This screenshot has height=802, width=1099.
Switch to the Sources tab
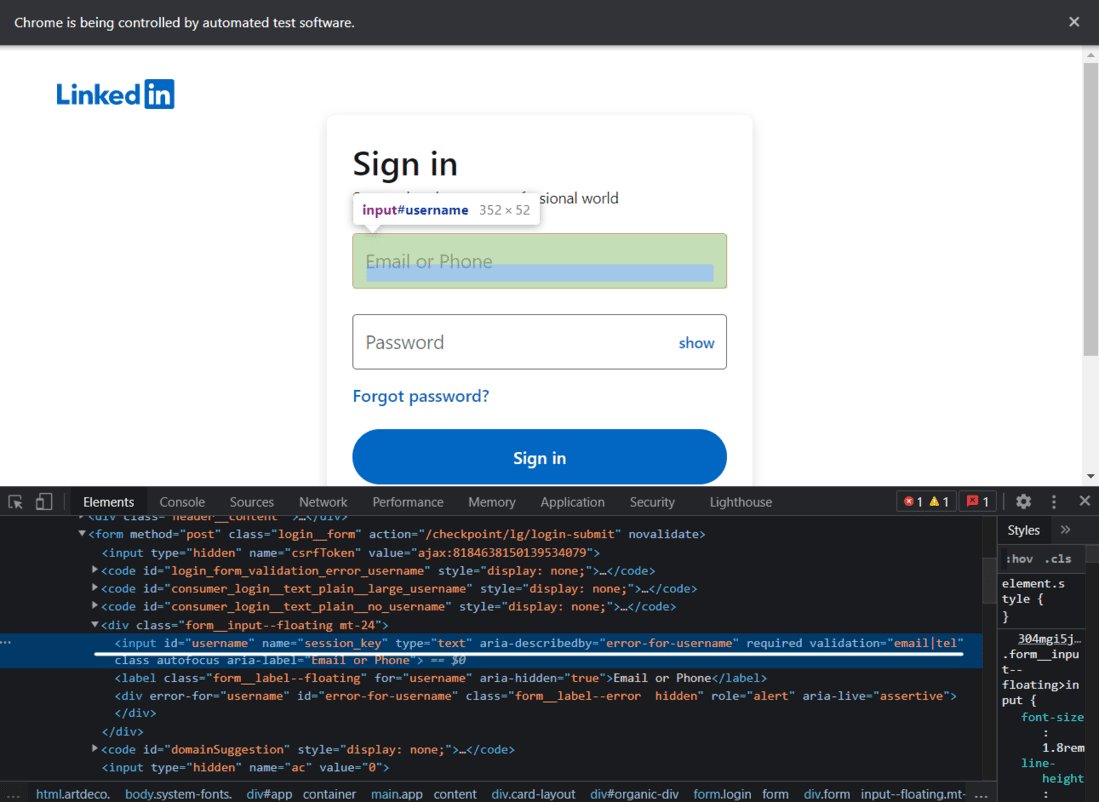click(252, 502)
